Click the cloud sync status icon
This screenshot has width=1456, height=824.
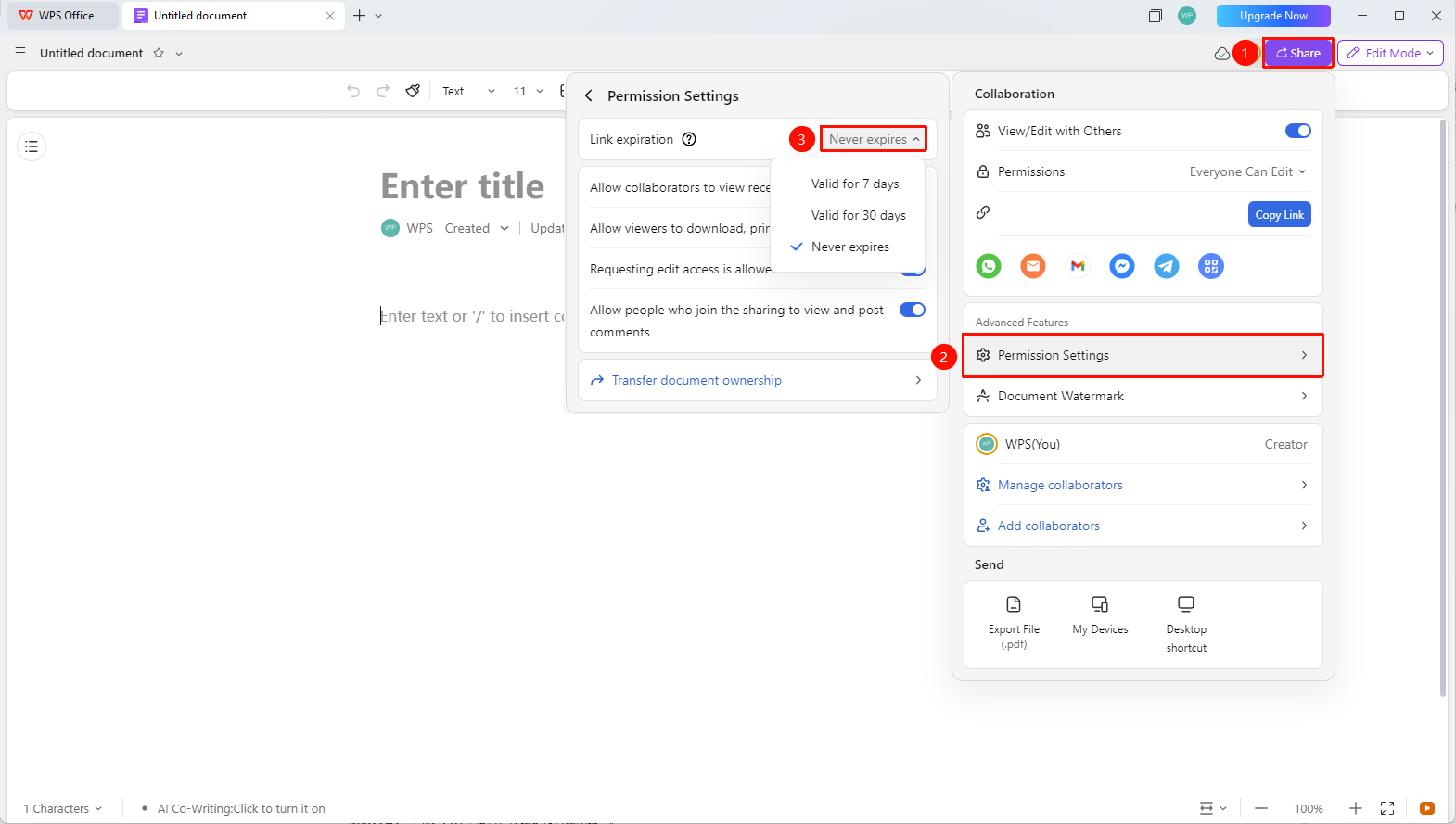(x=1222, y=53)
